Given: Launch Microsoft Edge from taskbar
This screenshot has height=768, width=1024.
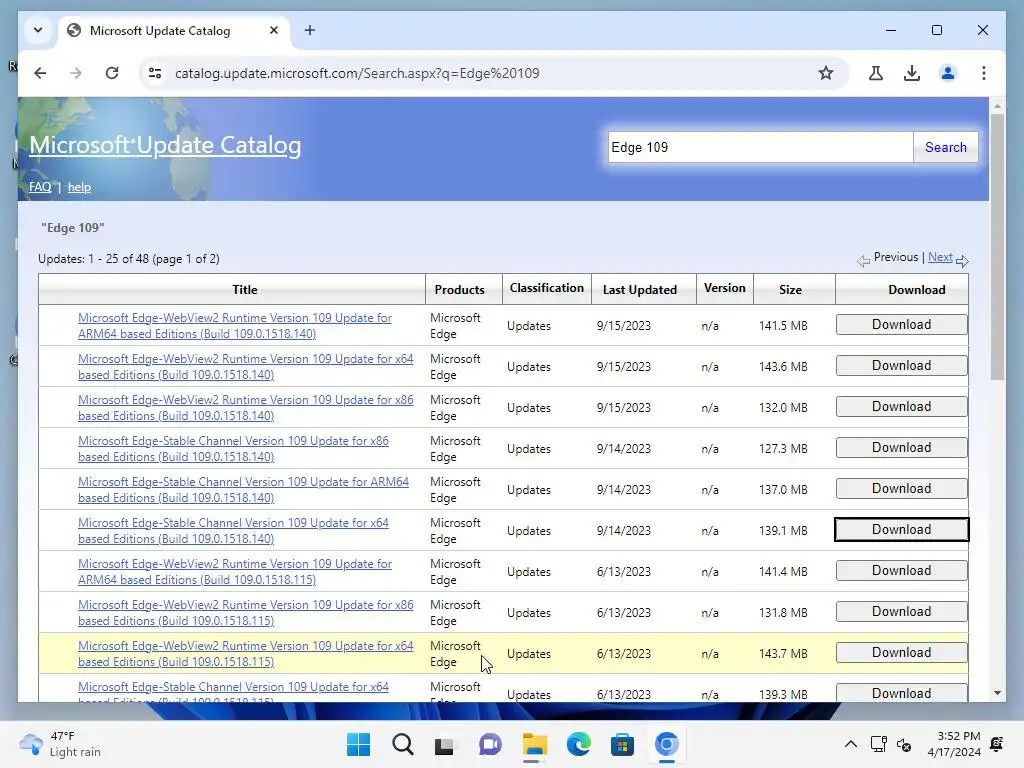Looking at the screenshot, I should [578, 744].
